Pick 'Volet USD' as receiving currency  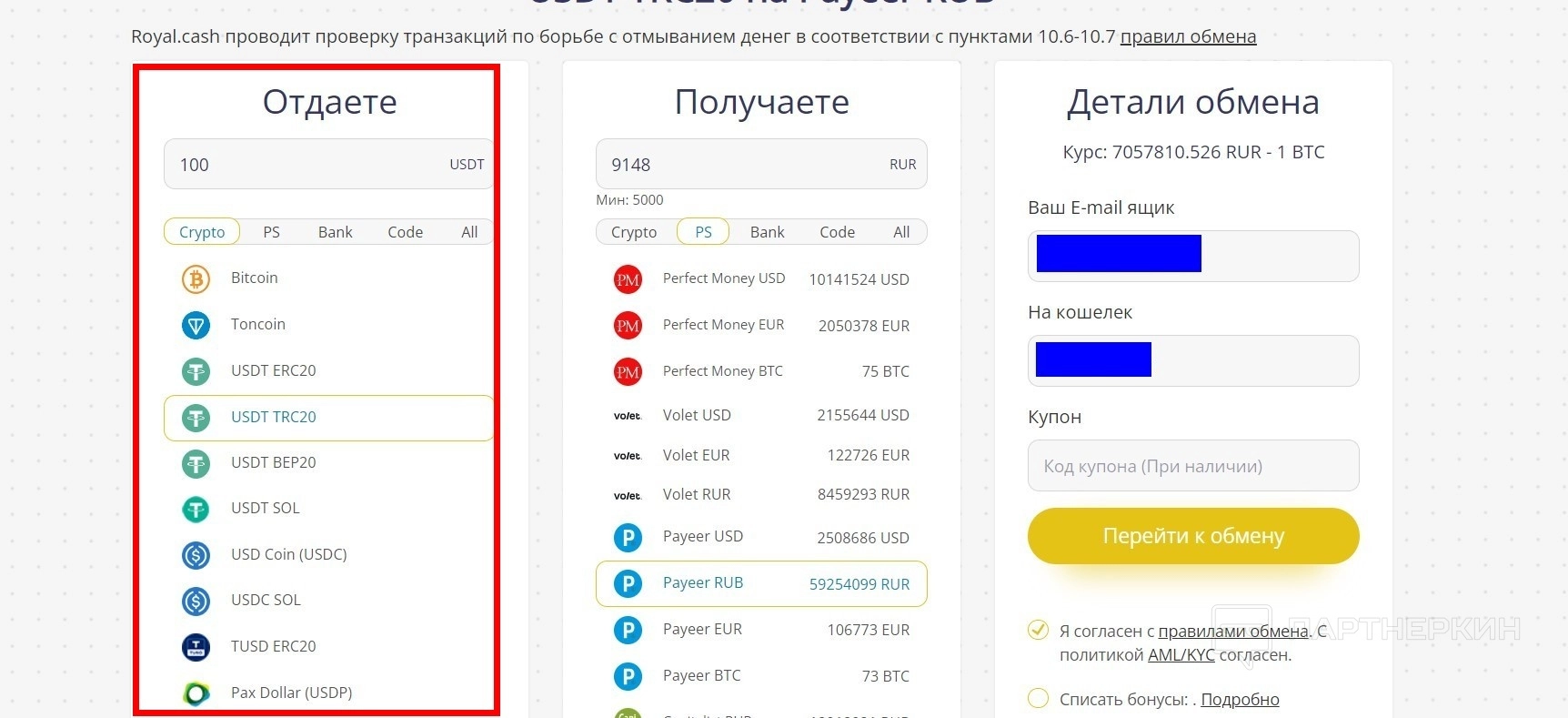click(761, 416)
